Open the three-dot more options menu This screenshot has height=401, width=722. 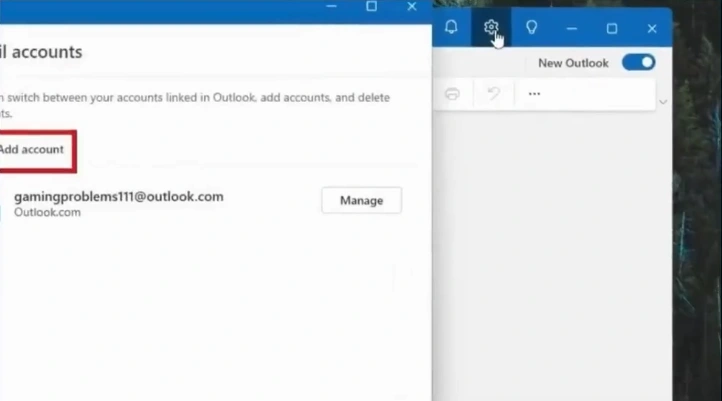click(534, 94)
